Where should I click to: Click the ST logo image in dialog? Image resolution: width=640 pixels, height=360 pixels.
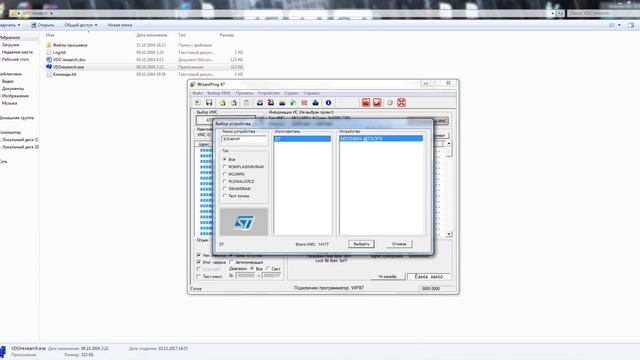pyautogui.click(x=244, y=222)
